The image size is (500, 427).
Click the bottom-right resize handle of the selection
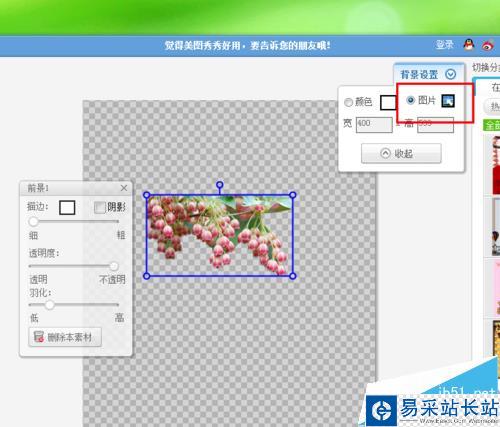pyautogui.click(x=293, y=276)
